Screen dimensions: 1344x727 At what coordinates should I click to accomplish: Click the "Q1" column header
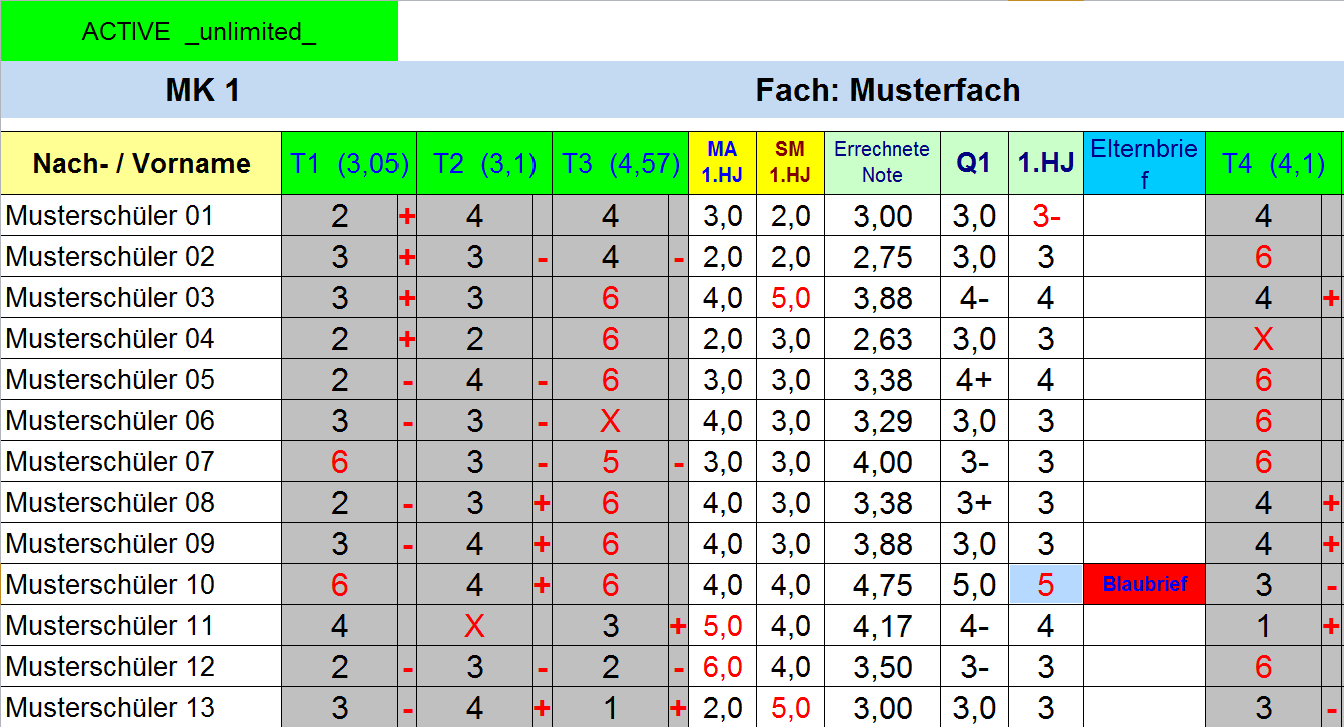click(x=974, y=163)
